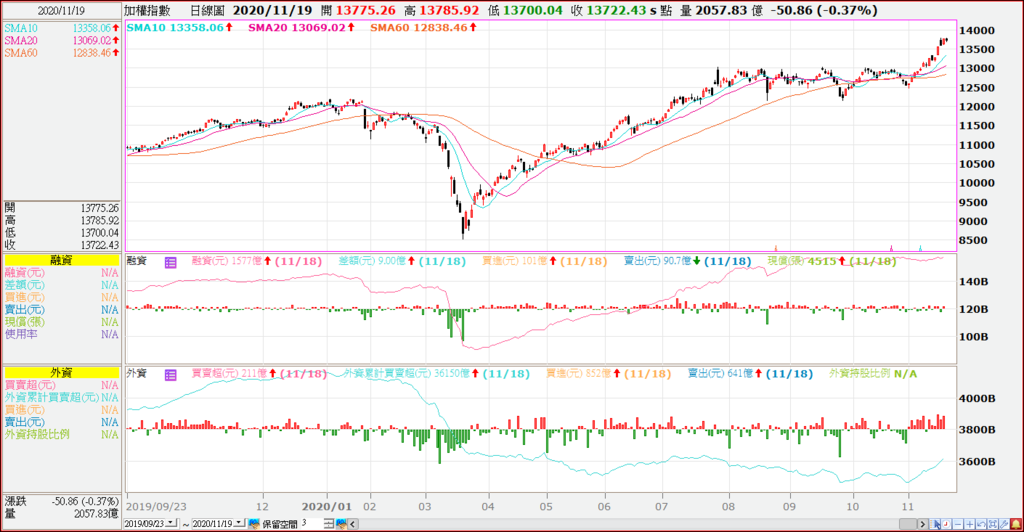1024x532 pixels.
Task: Open alerts with the yellow bell icon
Action: tap(1016, 524)
